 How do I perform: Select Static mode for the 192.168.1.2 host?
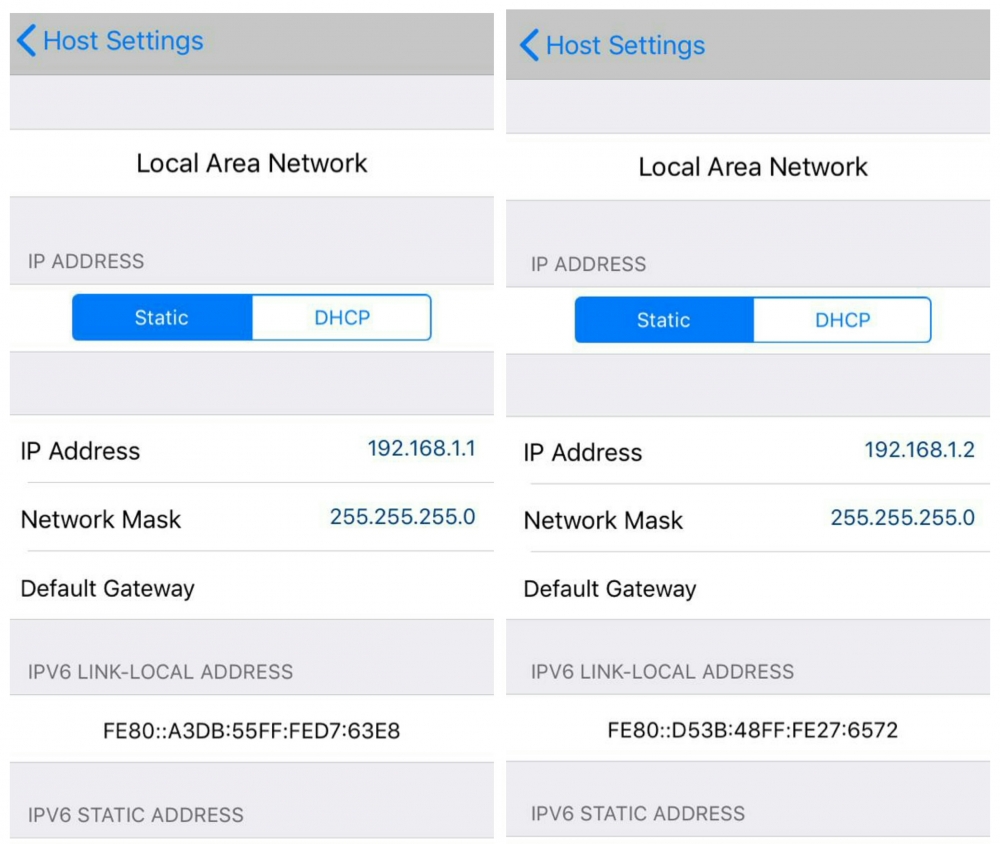click(x=664, y=320)
